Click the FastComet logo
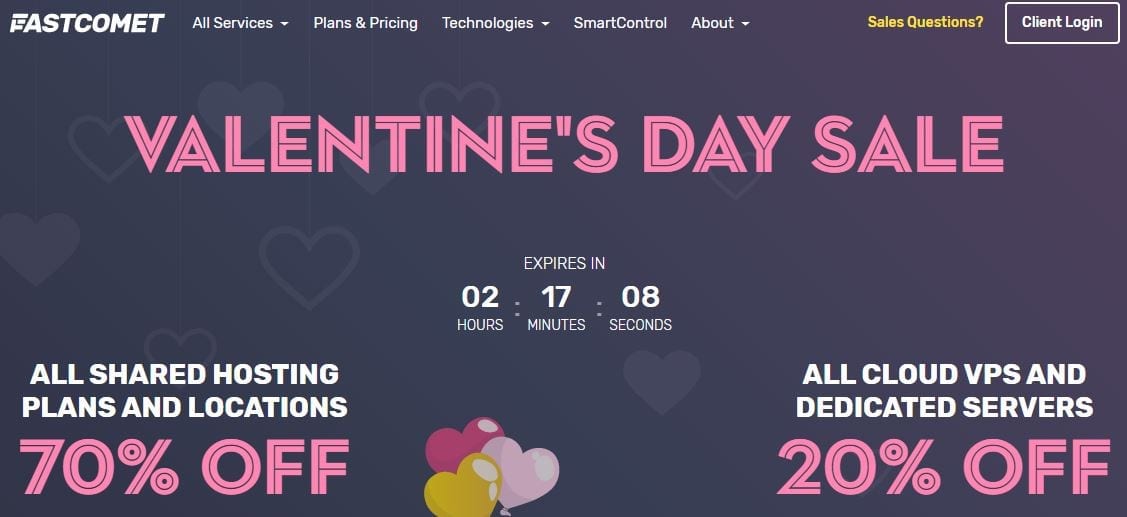Viewport: 1127px width, 517px height. click(87, 23)
